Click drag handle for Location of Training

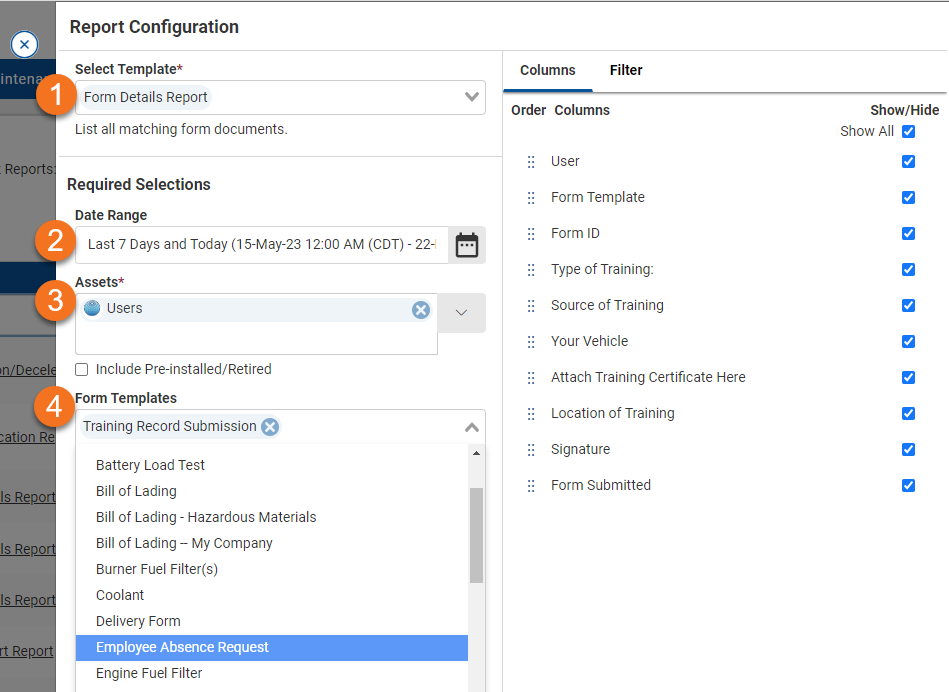click(x=531, y=414)
